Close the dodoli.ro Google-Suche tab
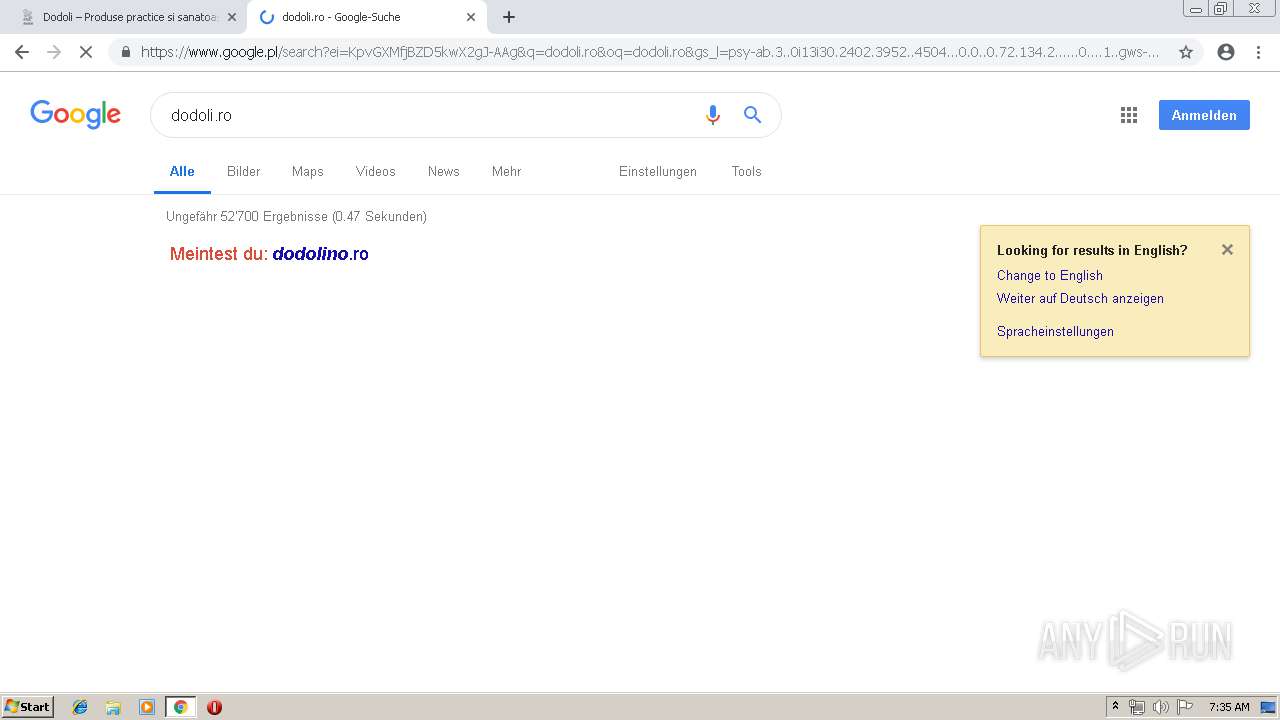 (471, 17)
